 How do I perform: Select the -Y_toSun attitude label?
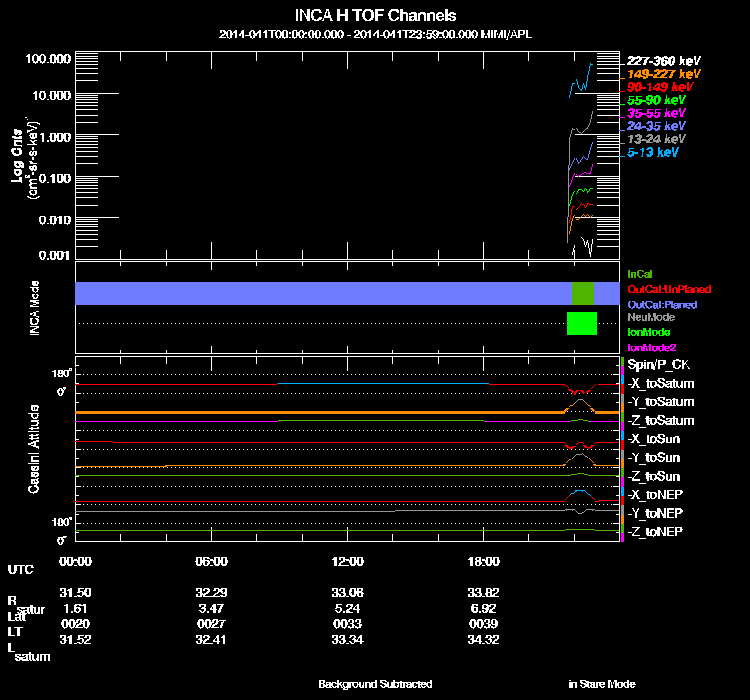653,457
